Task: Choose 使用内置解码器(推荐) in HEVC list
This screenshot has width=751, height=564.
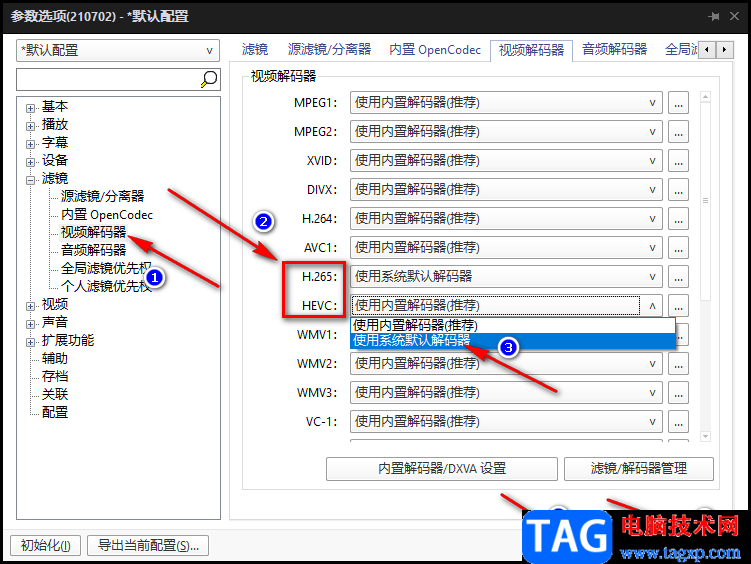Action: pyautogui.click(x=513, y=326)
